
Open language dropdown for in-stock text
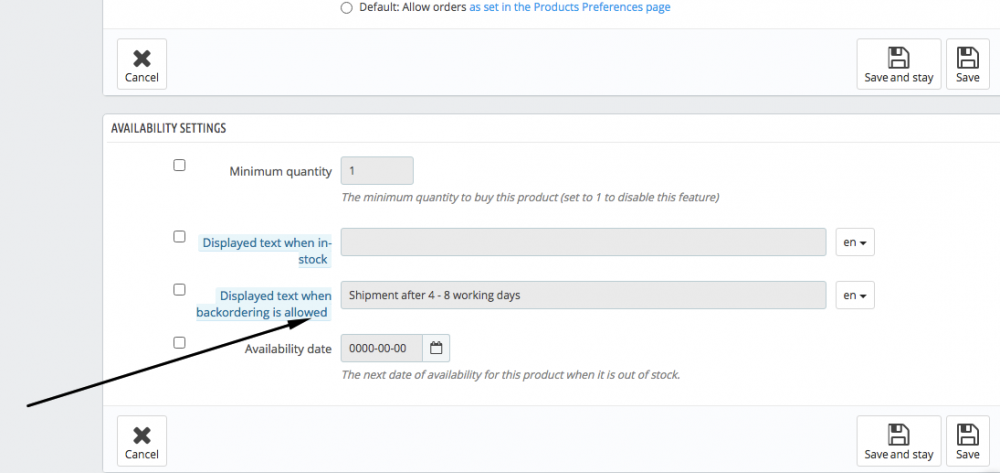(855, 242)
